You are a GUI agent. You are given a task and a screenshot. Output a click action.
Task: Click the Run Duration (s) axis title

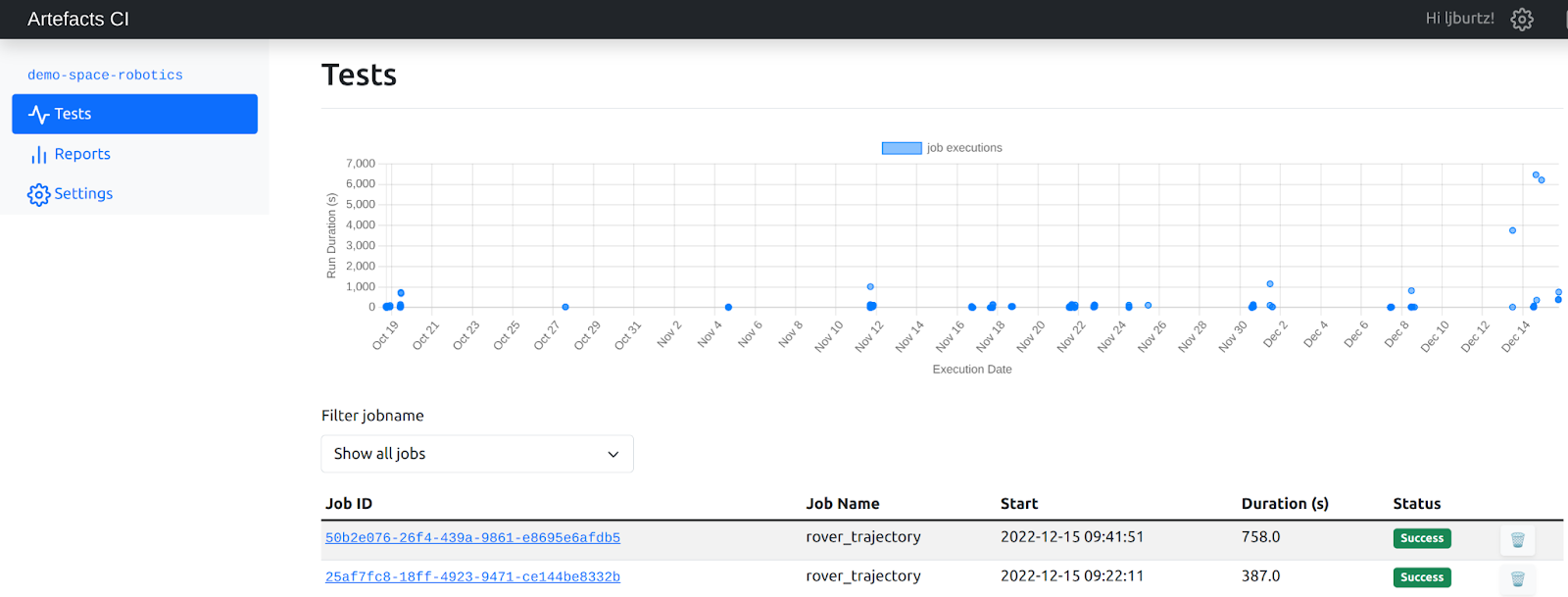[x=331, y=235]
